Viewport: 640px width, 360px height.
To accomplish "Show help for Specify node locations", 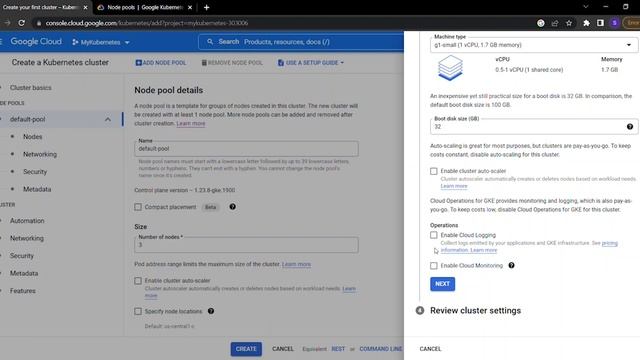I will click(x=211, y=311).
